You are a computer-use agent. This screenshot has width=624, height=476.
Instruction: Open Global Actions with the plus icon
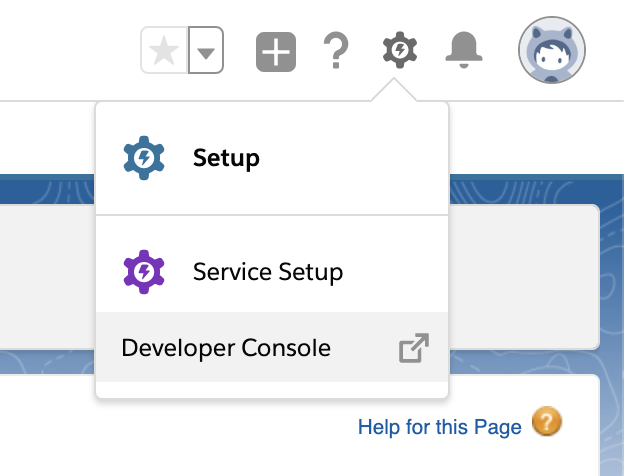click(x=276, y=51)
